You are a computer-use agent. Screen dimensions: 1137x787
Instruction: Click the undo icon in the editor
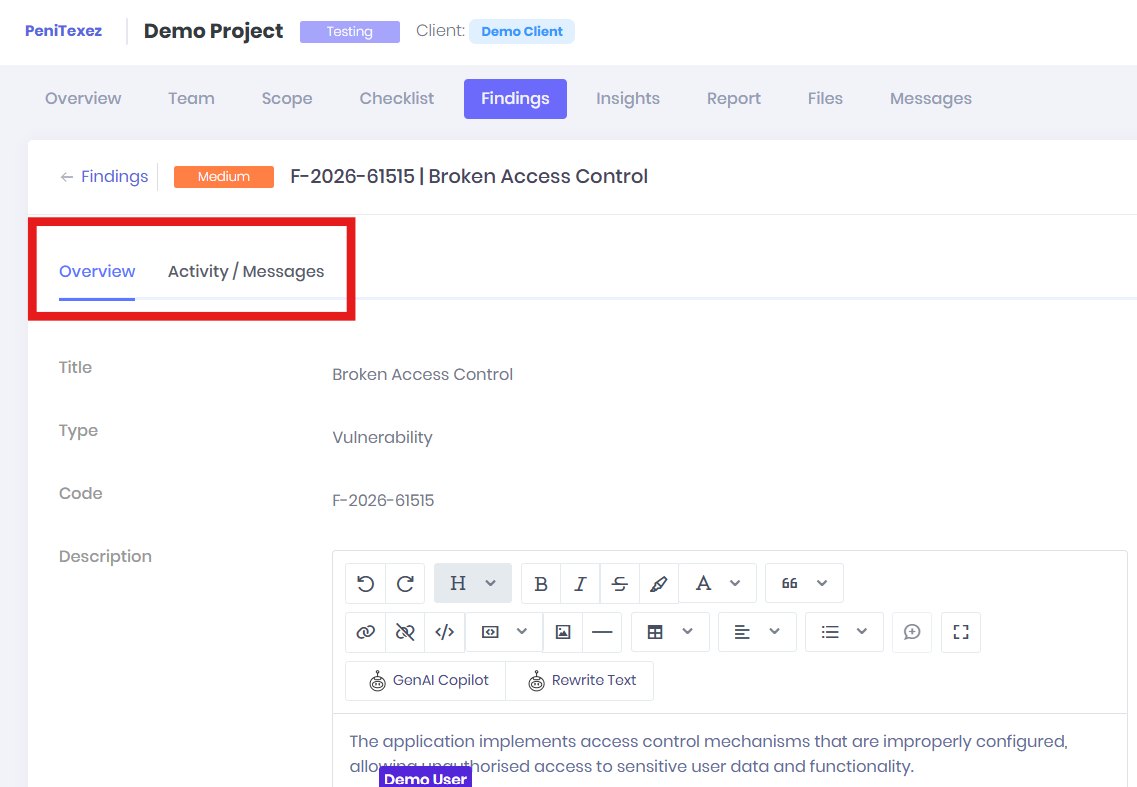365,583
